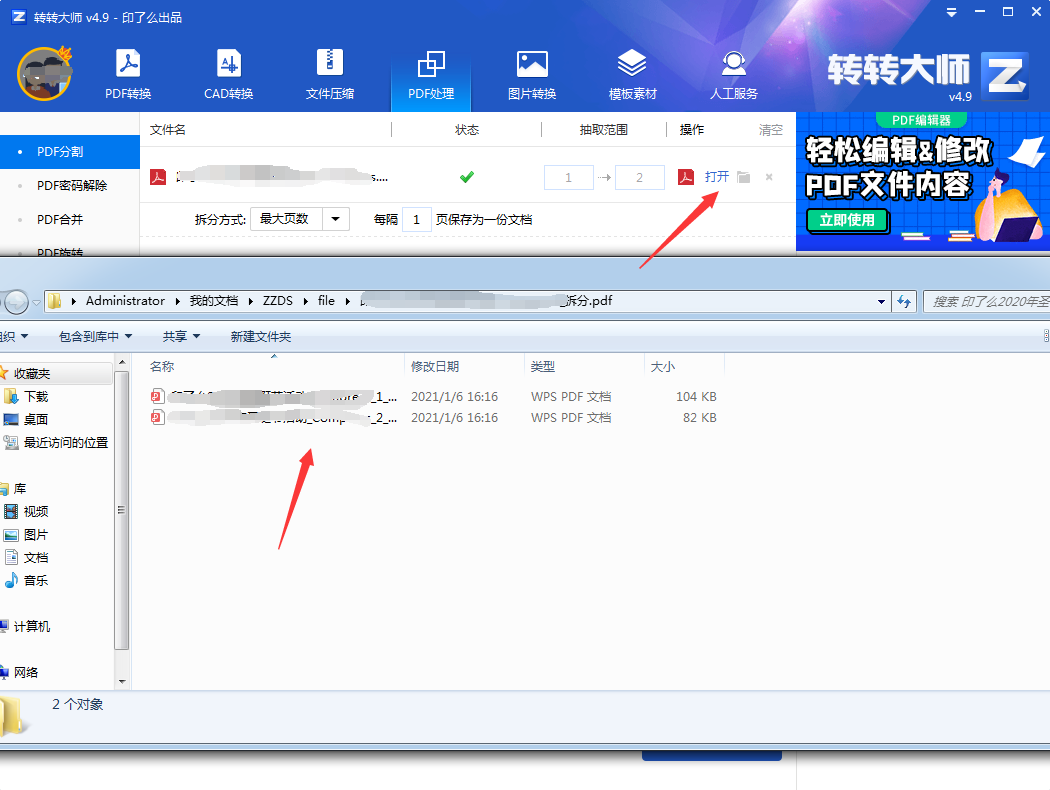The width and height of the screenshot is (1050, 790).
Task: Click 网络 in the navigation pane
Action: [x=25, y=672]
